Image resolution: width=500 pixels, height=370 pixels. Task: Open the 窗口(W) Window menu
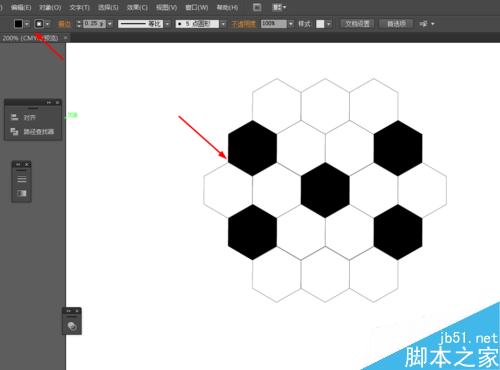point(197,7)
